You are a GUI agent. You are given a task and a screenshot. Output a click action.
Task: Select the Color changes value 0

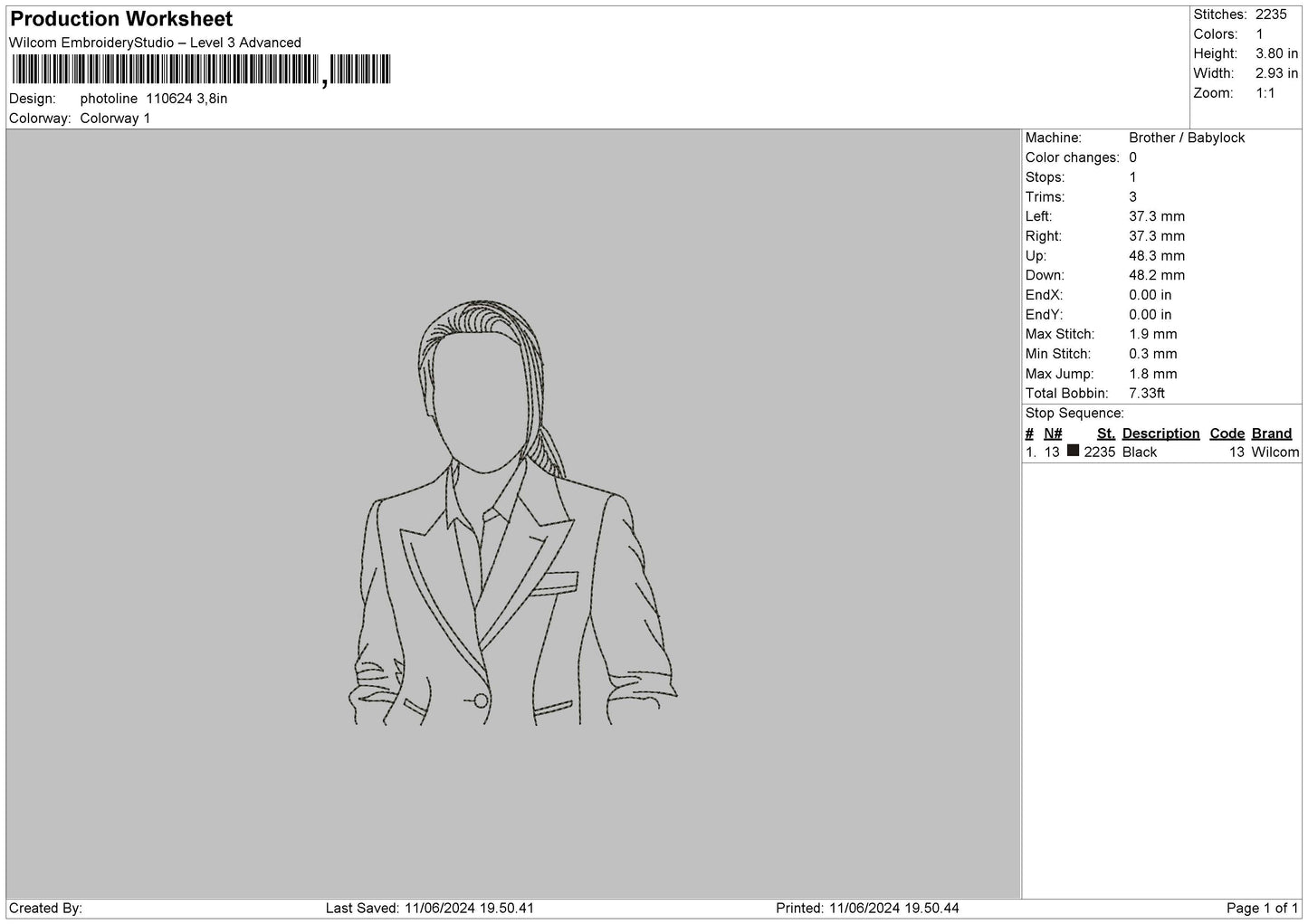1132,157
